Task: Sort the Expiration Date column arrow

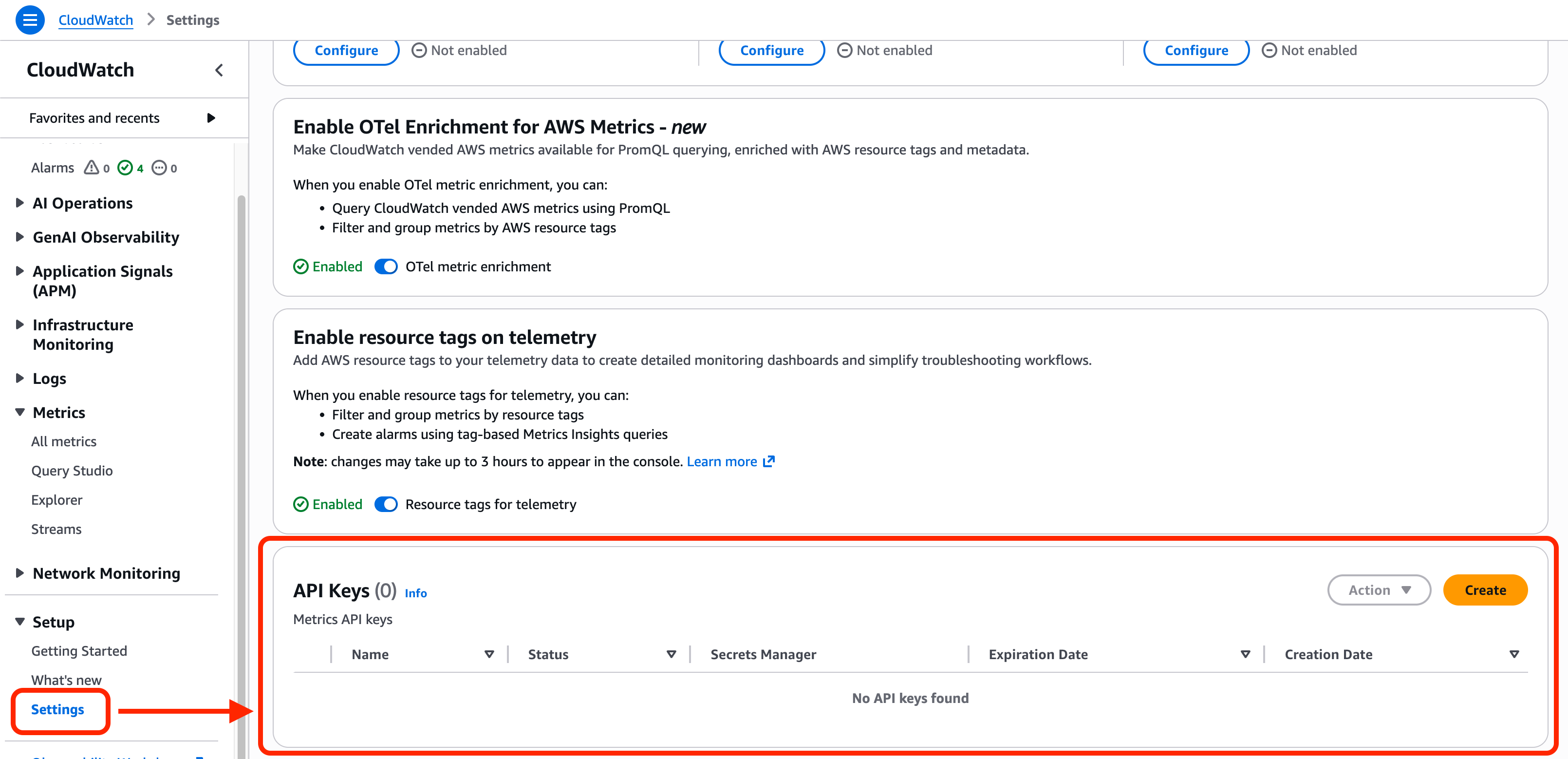Action: click(1246, 654)
